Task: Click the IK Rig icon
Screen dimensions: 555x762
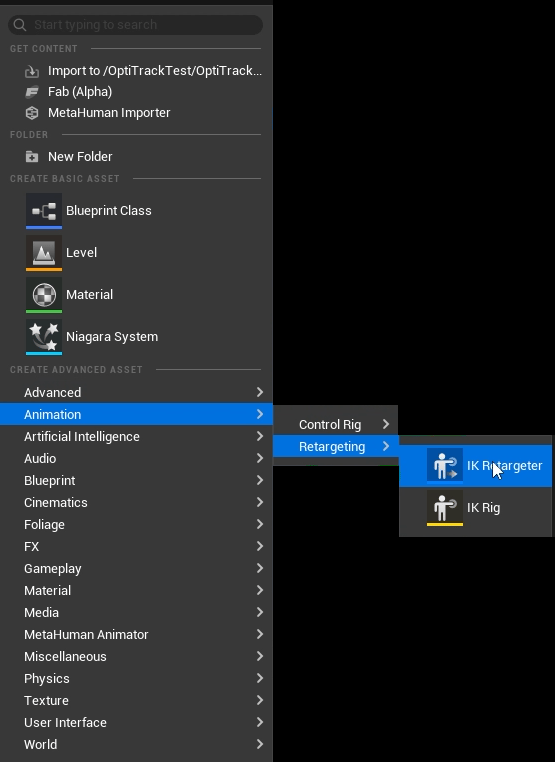Action: click(445, 508)
